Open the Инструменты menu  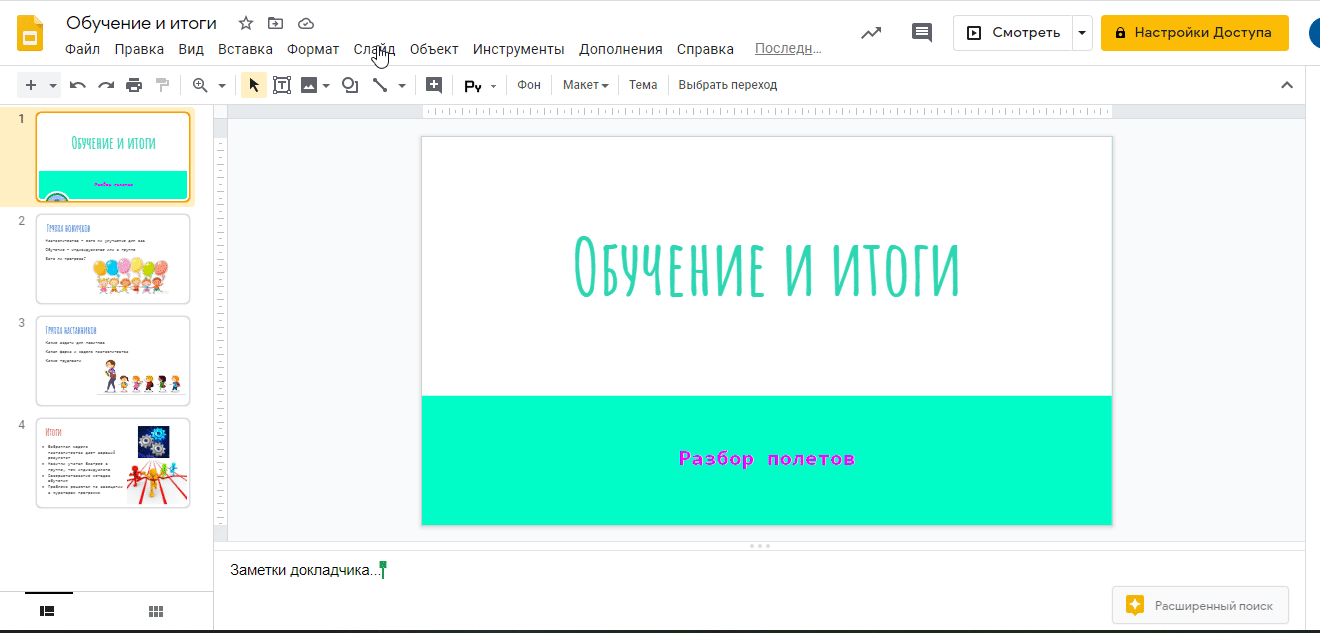tap(518, 49)
